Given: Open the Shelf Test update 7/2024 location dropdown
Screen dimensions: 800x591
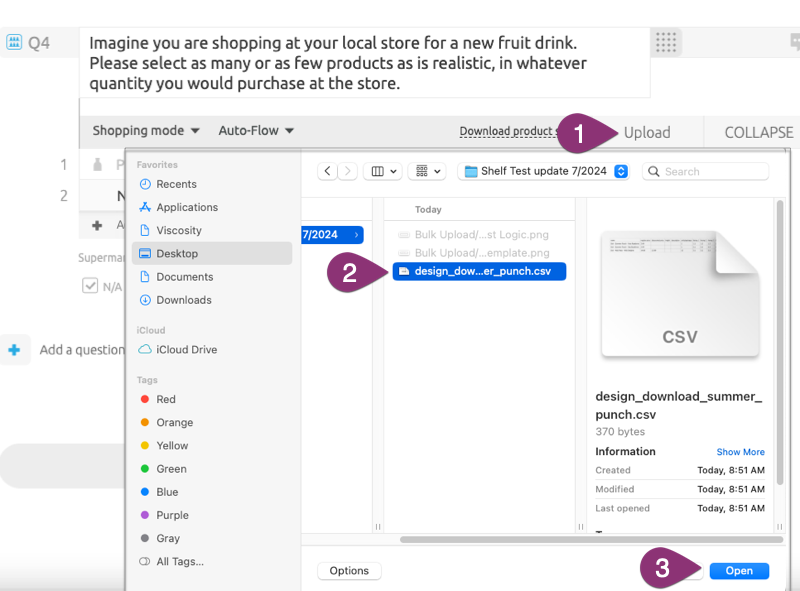Looking at the screenshot, I should (x=543, y=171).
